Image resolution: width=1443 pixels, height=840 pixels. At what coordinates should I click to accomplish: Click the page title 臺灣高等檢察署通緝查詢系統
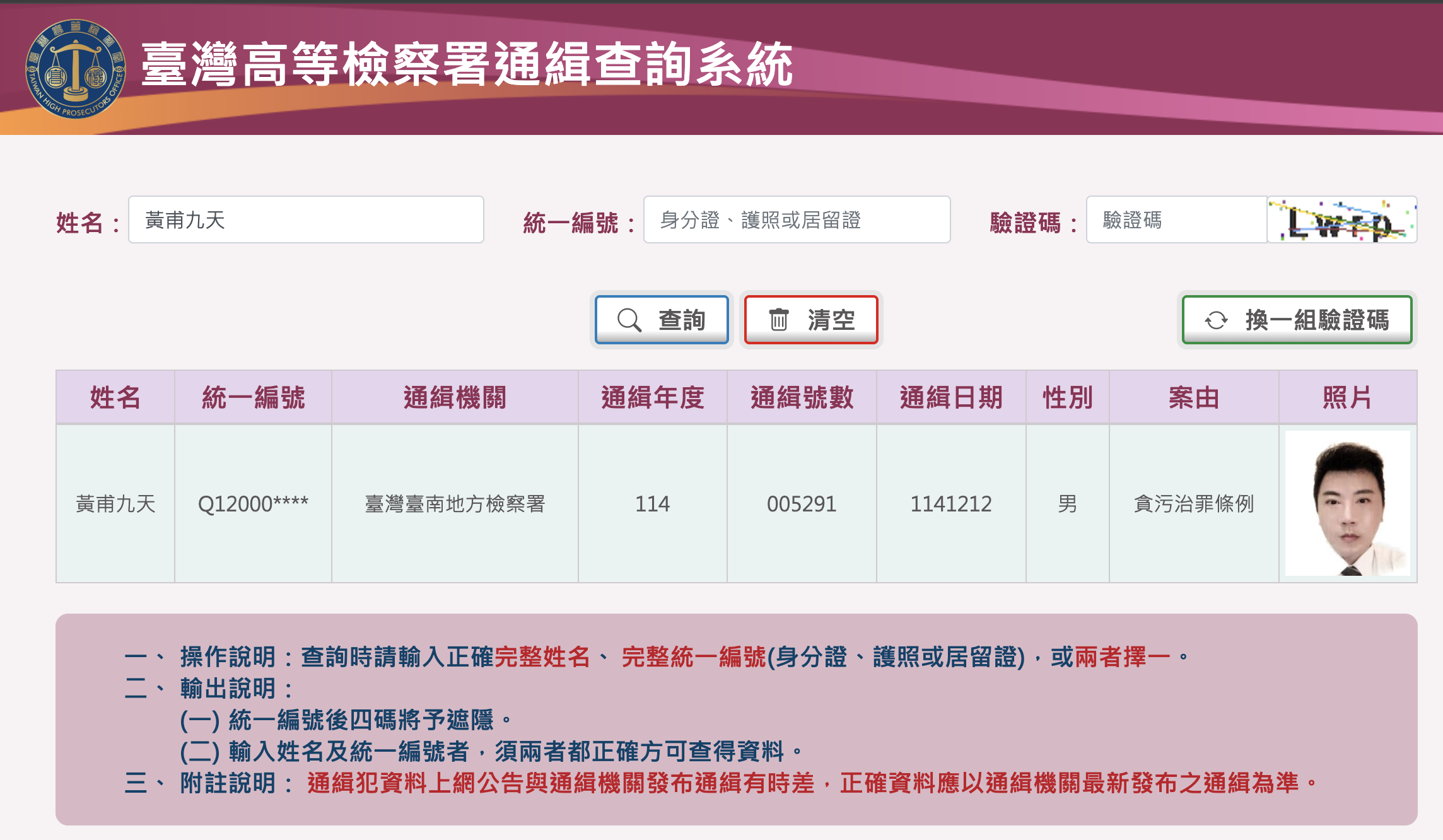(x=467, y=65)
